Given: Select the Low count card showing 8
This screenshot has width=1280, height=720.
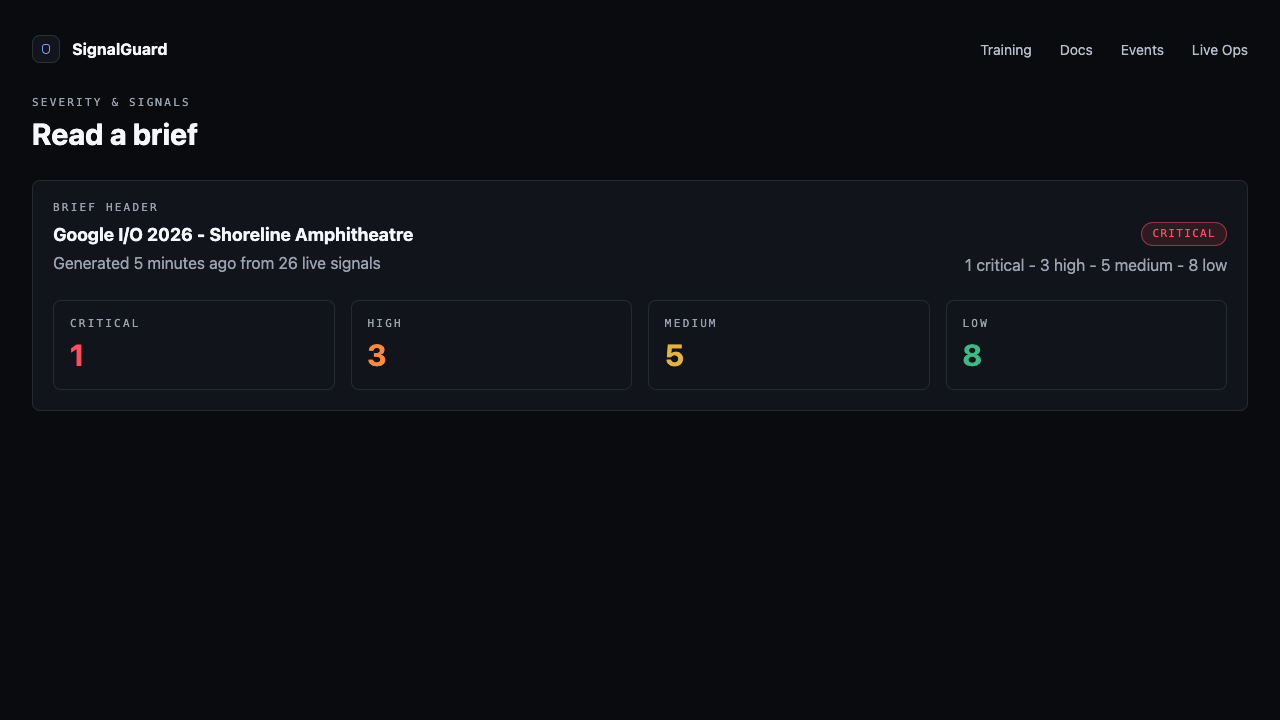Looking at the screenshot, I should 1086,345.
